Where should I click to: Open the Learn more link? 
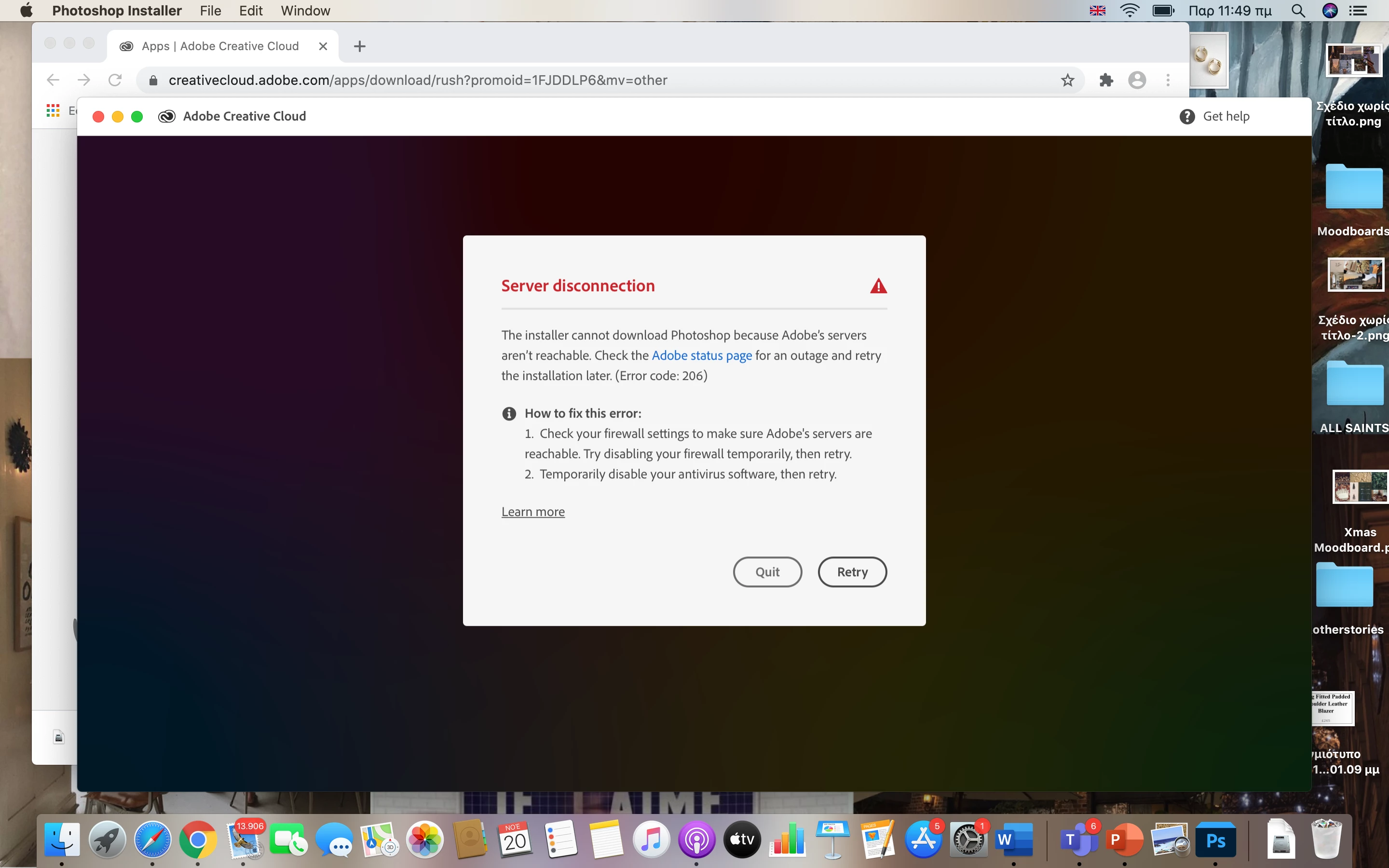532,512
